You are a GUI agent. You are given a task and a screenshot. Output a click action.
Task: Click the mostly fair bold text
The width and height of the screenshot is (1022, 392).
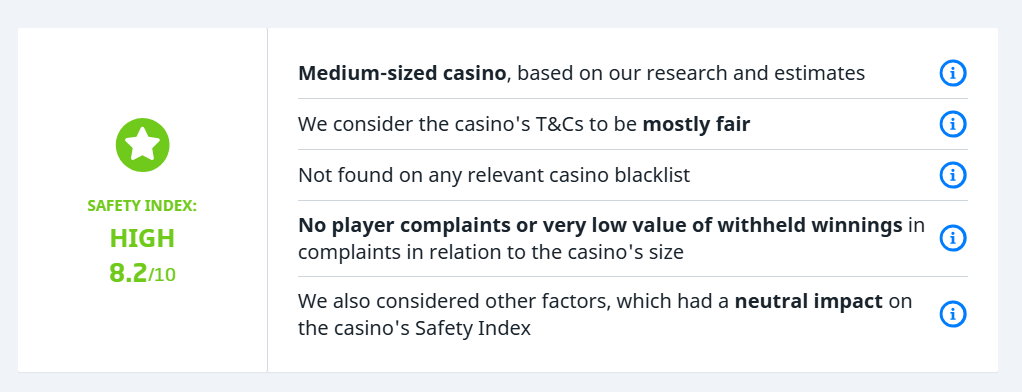(x=696, y=124)
